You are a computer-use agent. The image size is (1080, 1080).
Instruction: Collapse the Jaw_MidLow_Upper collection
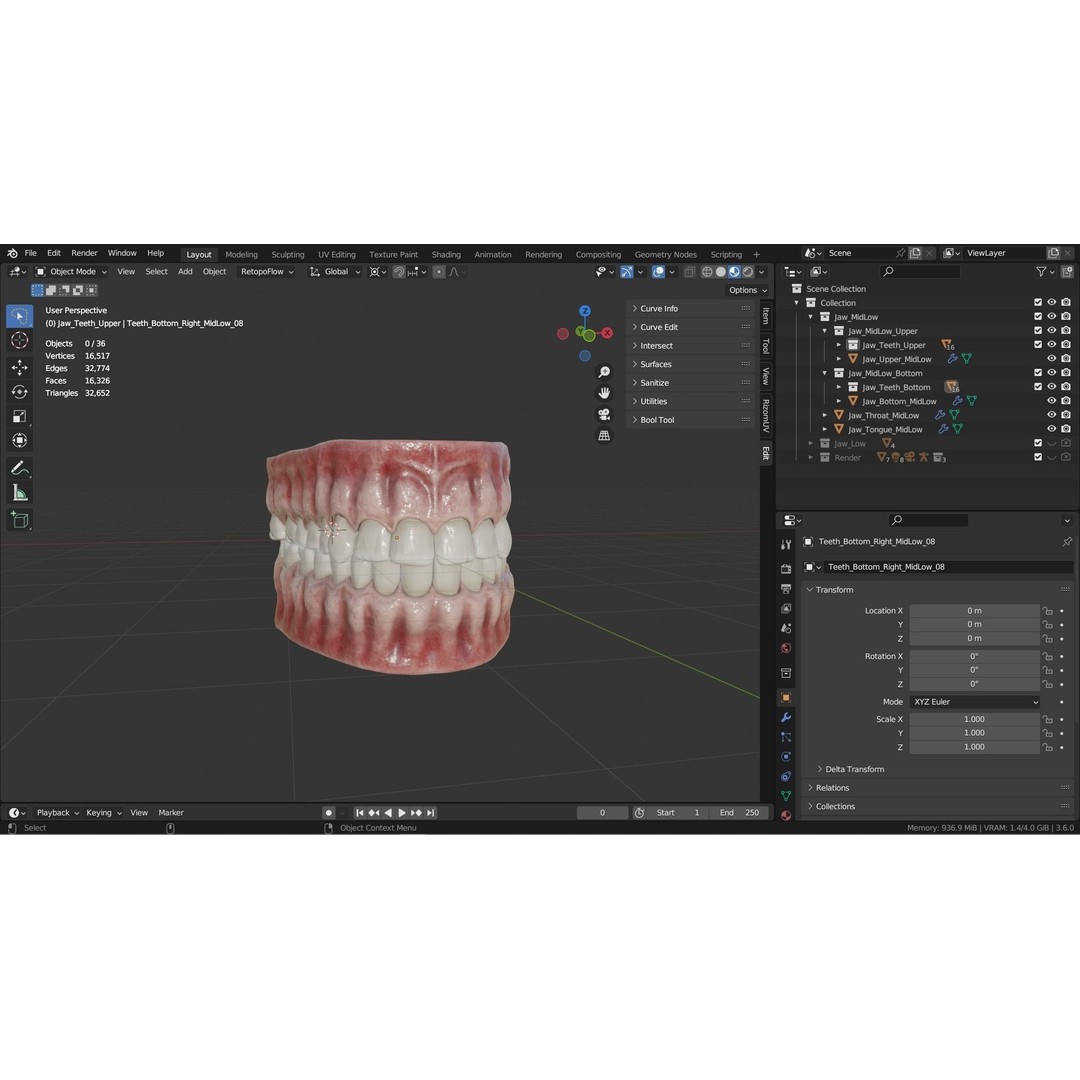(x=825, y=330)
